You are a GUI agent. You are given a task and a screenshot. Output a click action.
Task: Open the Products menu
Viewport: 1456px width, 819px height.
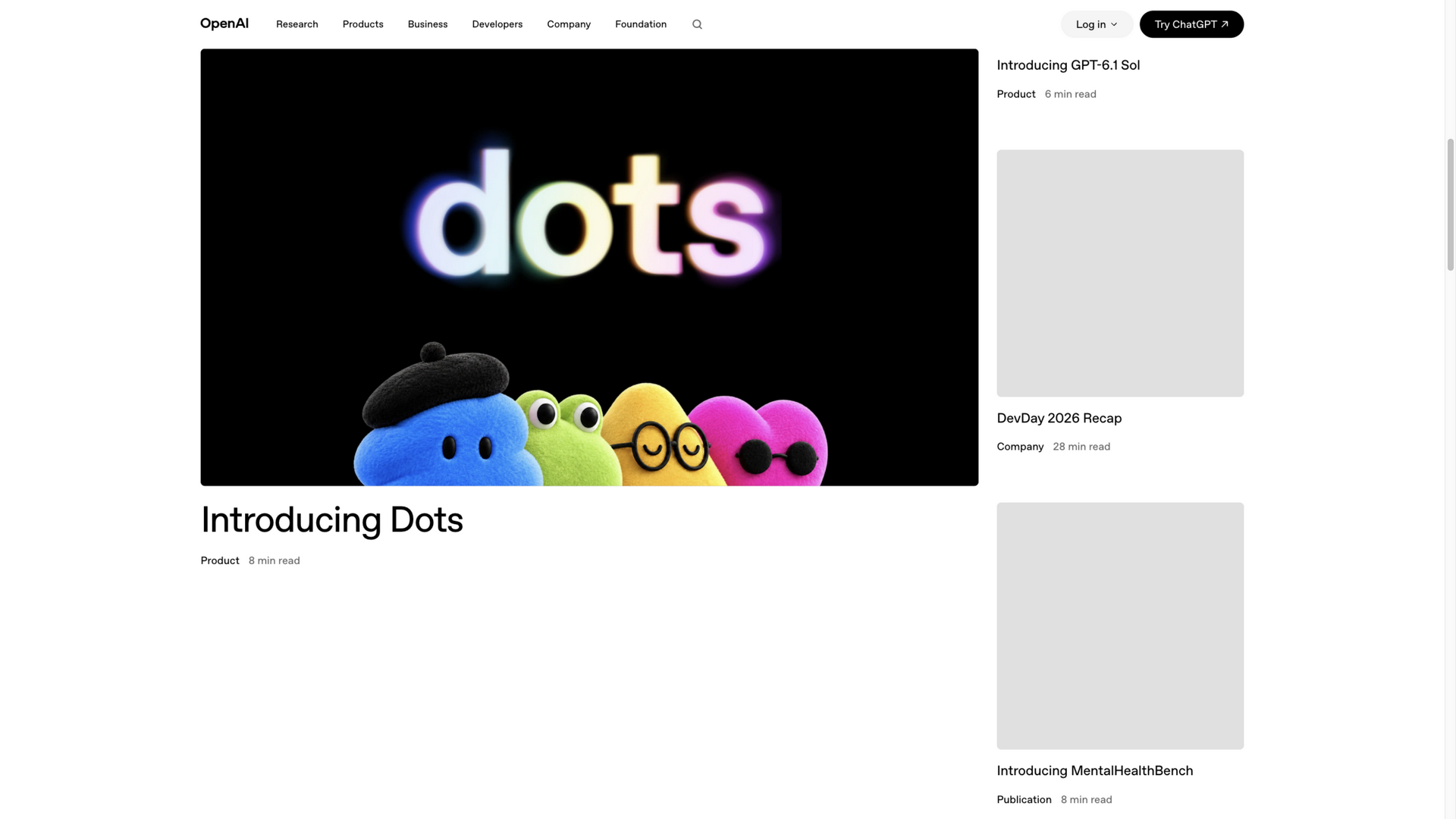[363, 24]
